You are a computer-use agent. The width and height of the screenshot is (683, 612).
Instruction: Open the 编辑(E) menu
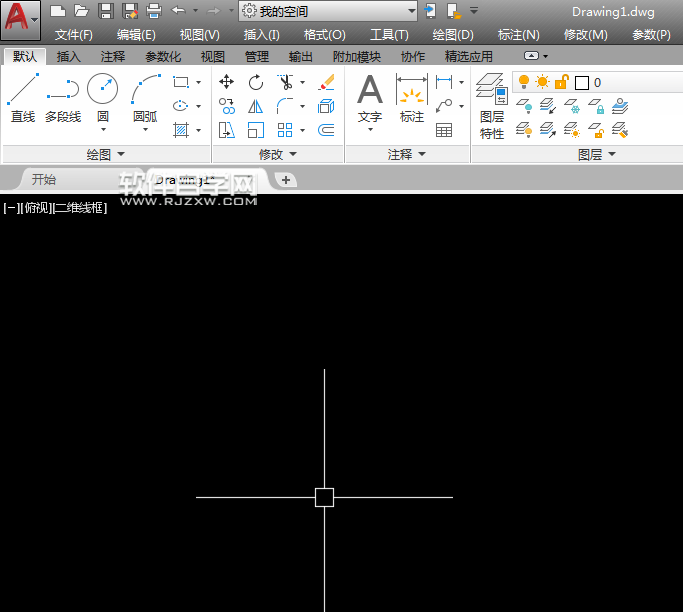coord(136,34)
